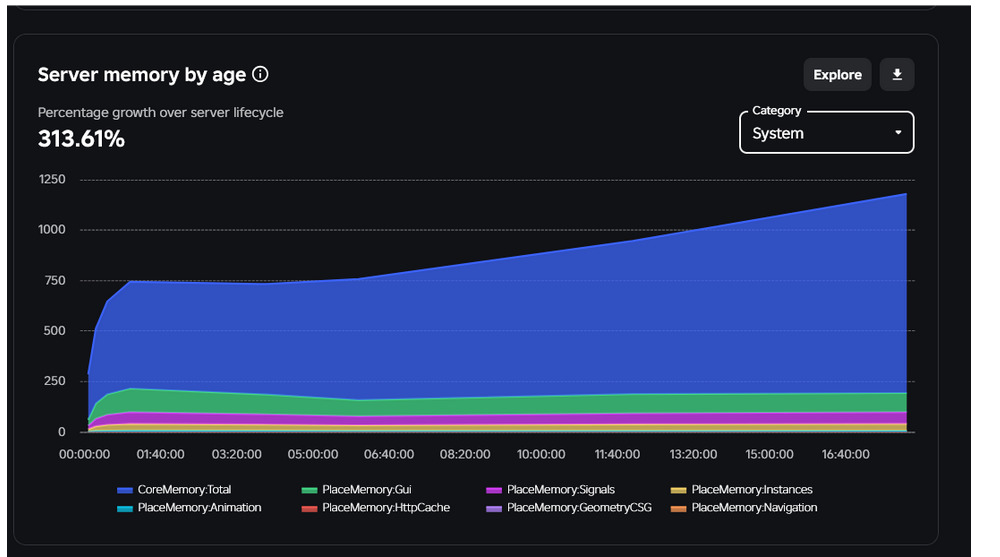Open the Category dropdown showing System

827,133
